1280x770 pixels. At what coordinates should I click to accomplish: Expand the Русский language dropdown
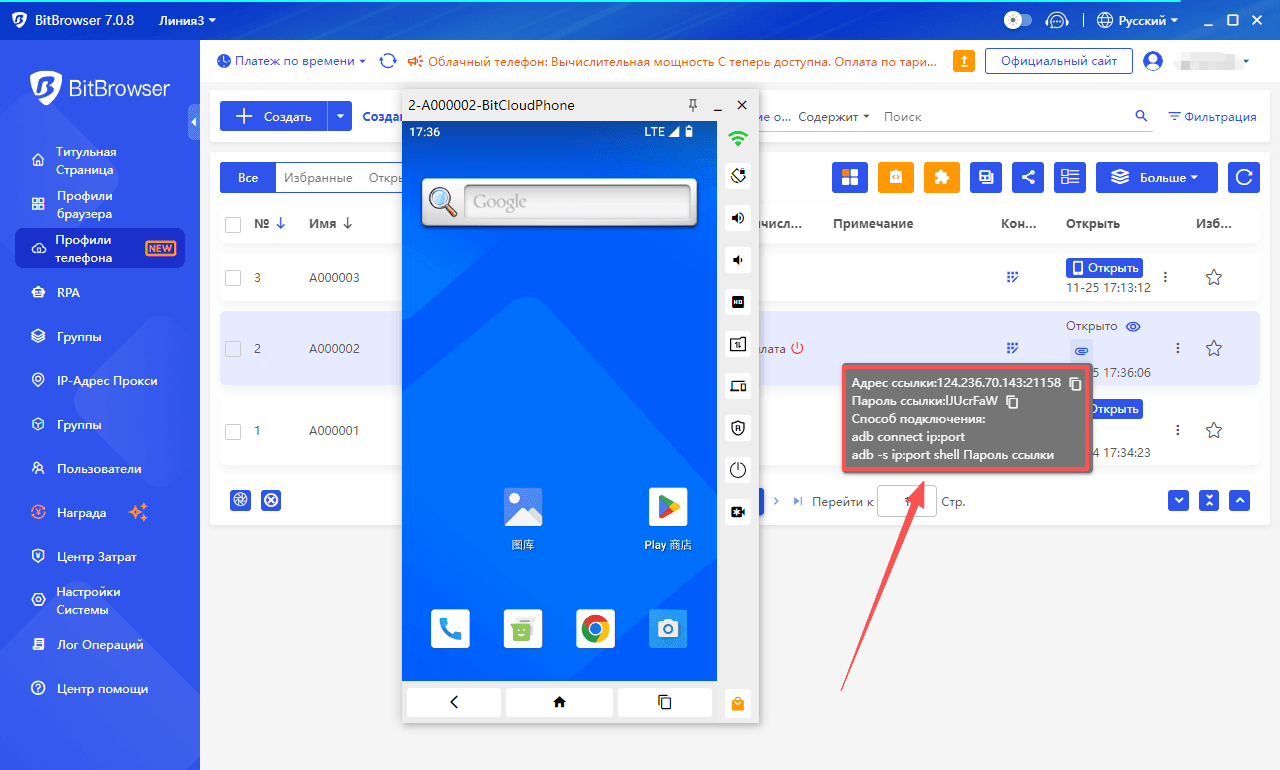click(x=1137, y=20)
